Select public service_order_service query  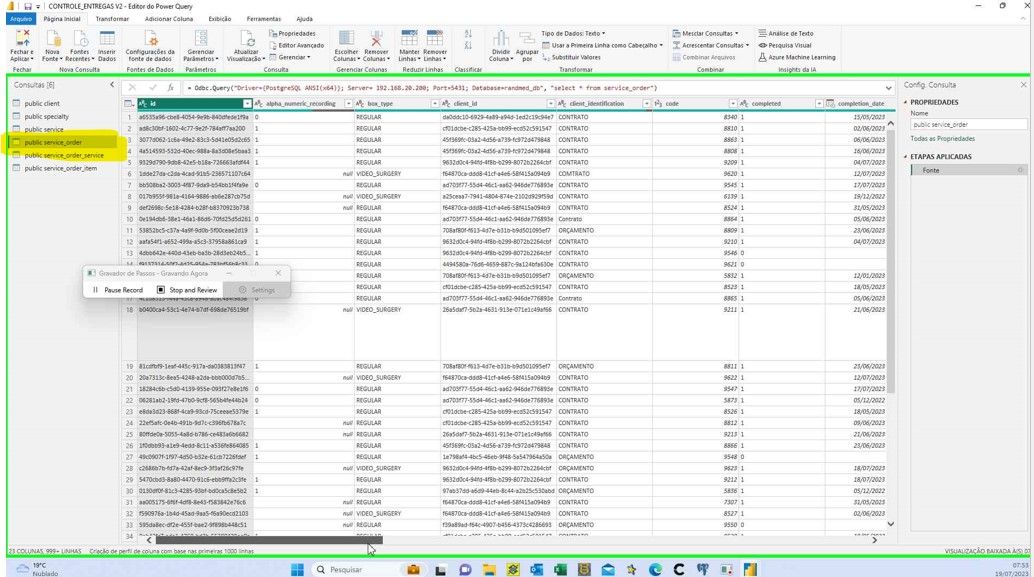64,156
